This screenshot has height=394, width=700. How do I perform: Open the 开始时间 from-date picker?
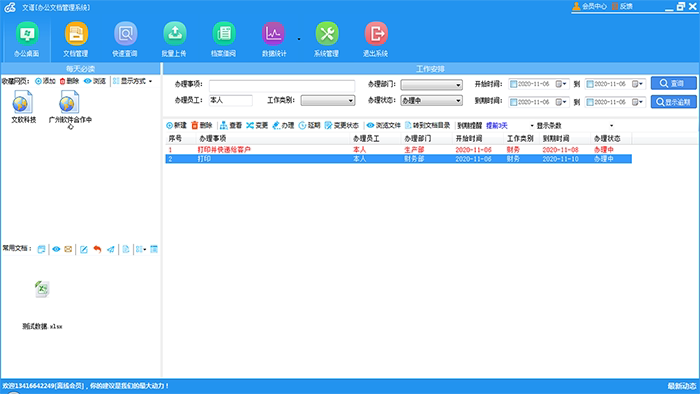tap(562, 84)
